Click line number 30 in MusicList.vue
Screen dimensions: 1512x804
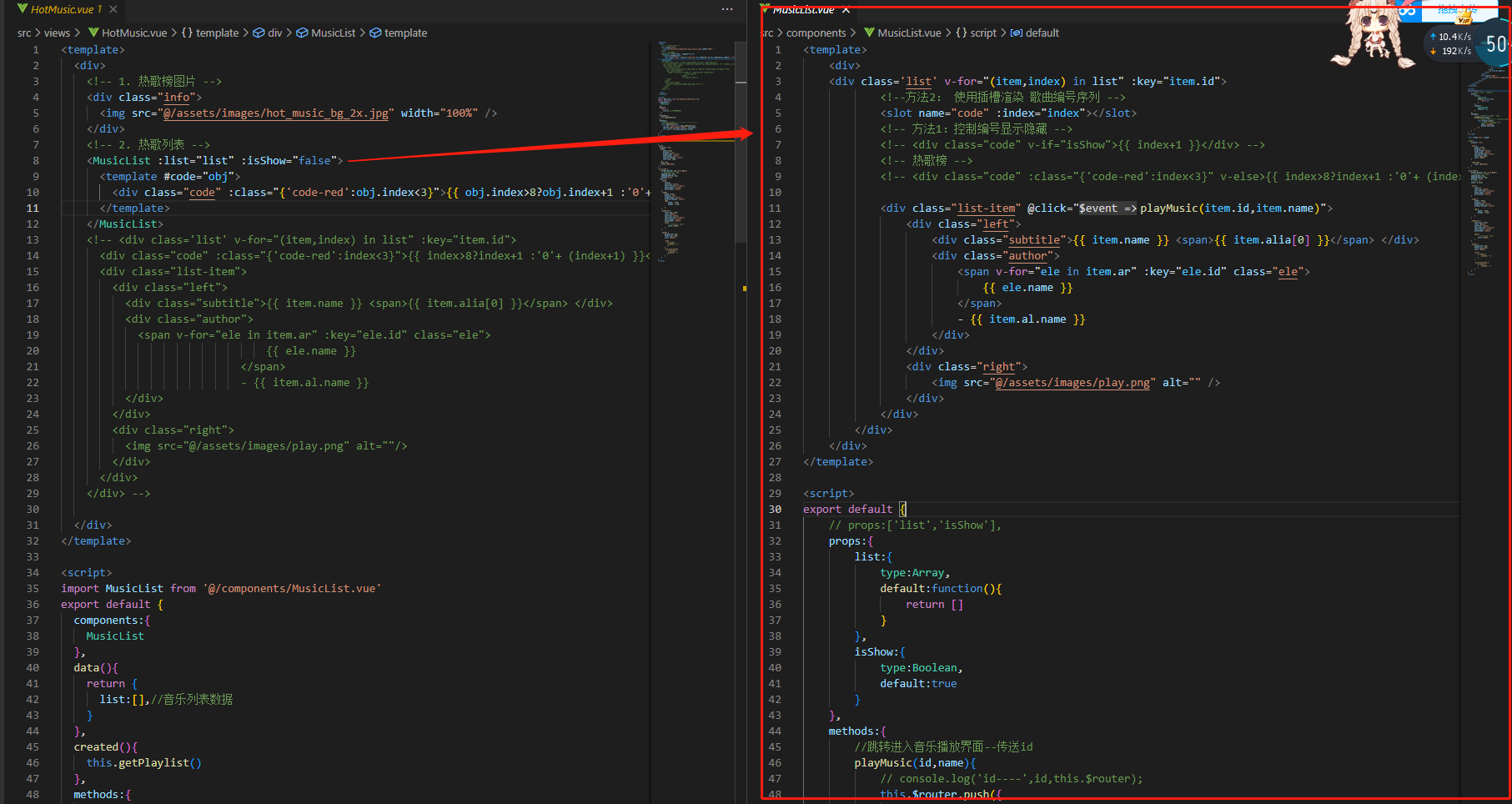tap(775, 510)
